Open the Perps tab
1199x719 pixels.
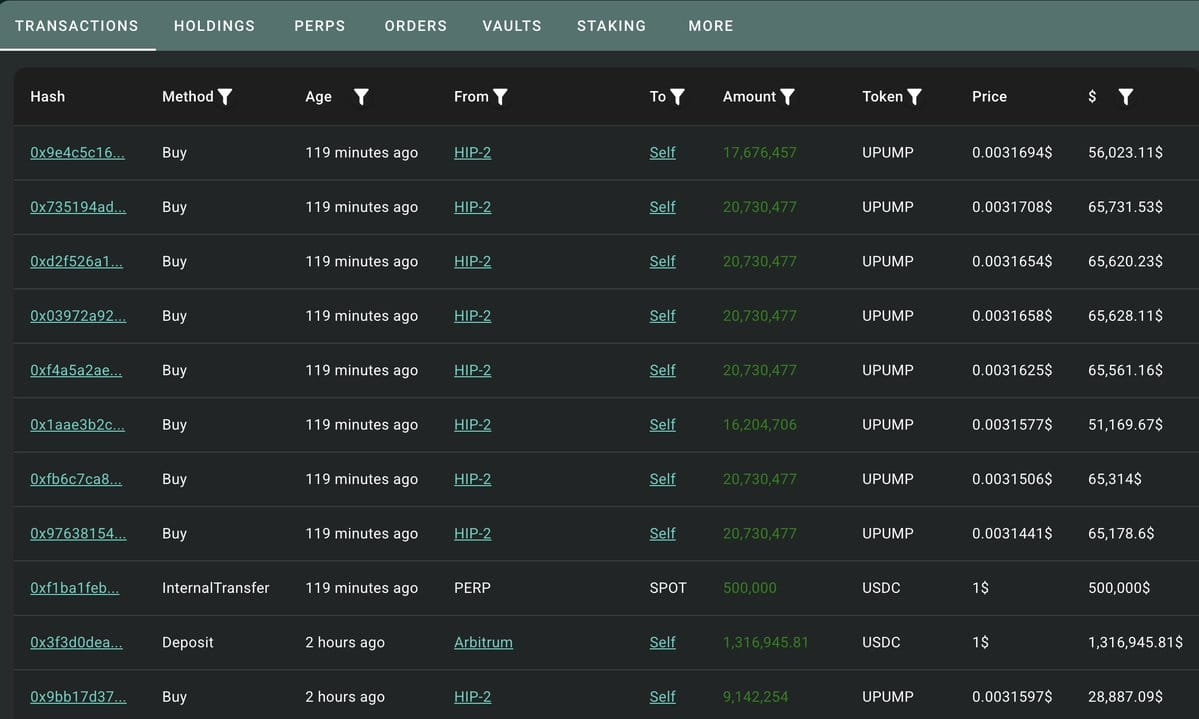point(320,26)
